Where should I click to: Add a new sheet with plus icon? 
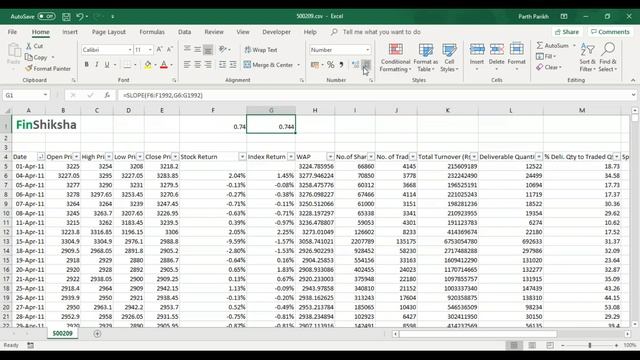pos(97,334)
